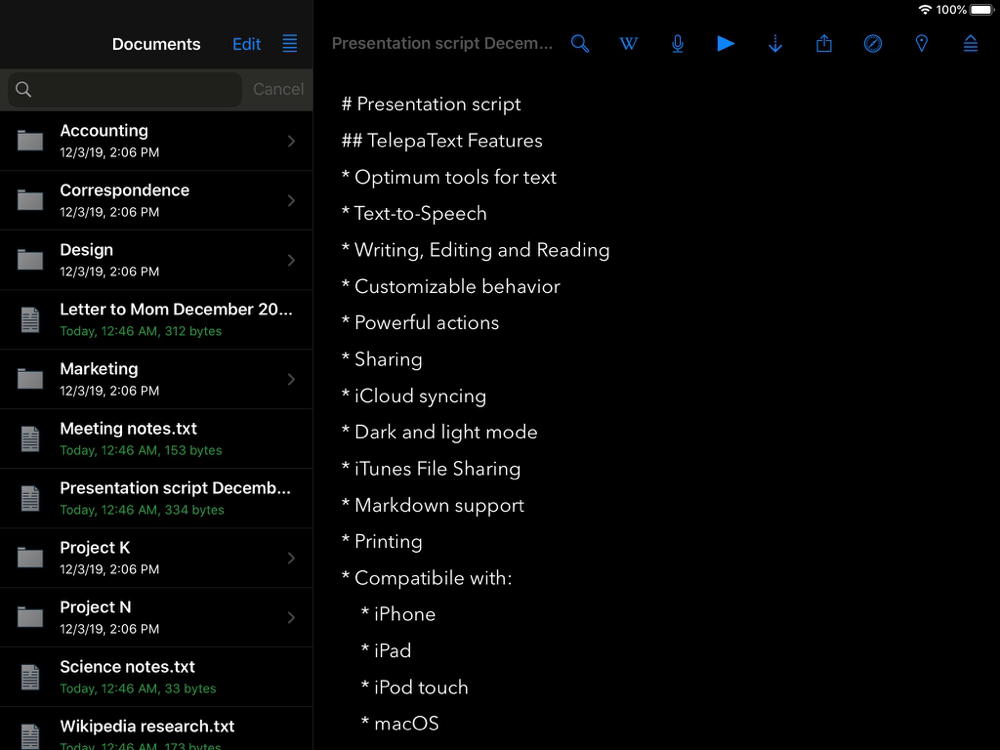This screenshot has height=750, width=1000.
Task: Click the '* iPod touch' line
Action: [x=415, y=687]
